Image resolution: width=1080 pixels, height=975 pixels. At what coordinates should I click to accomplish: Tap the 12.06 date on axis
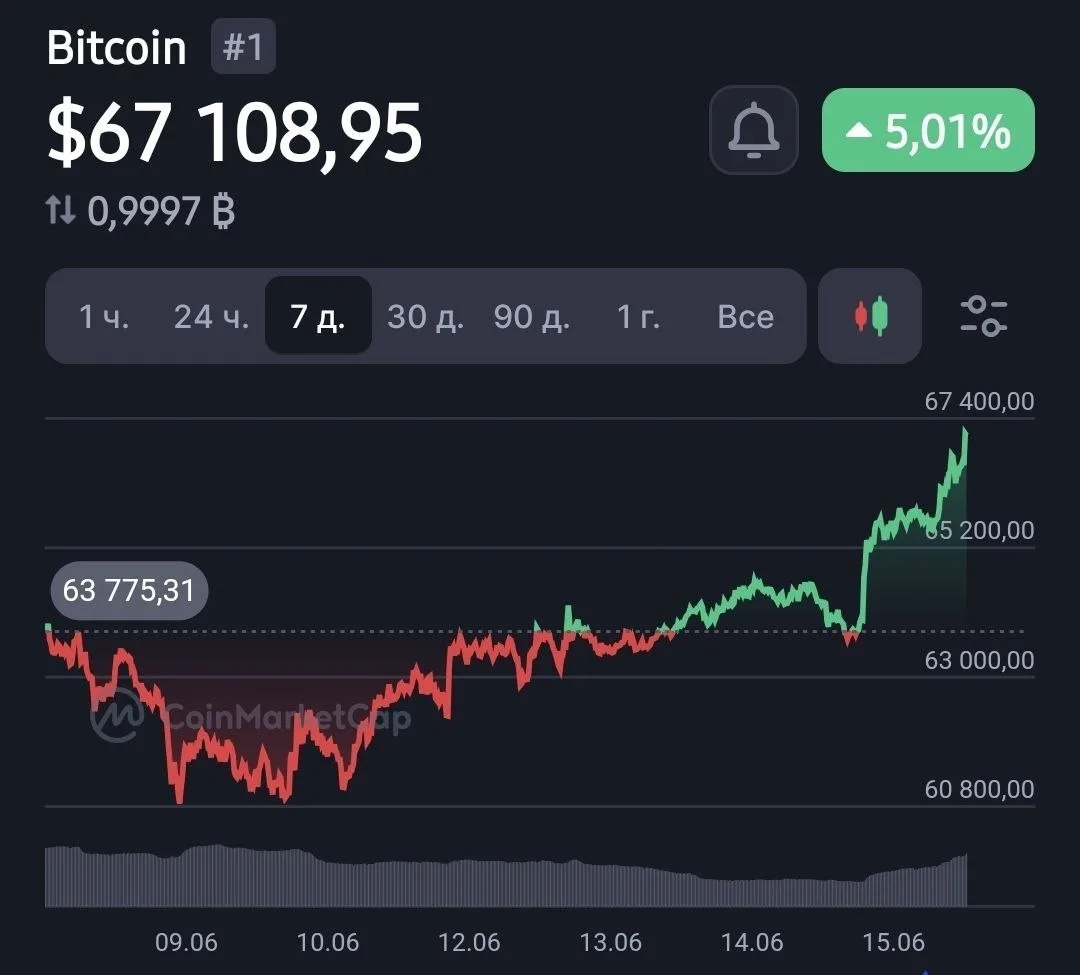point(469,942)
